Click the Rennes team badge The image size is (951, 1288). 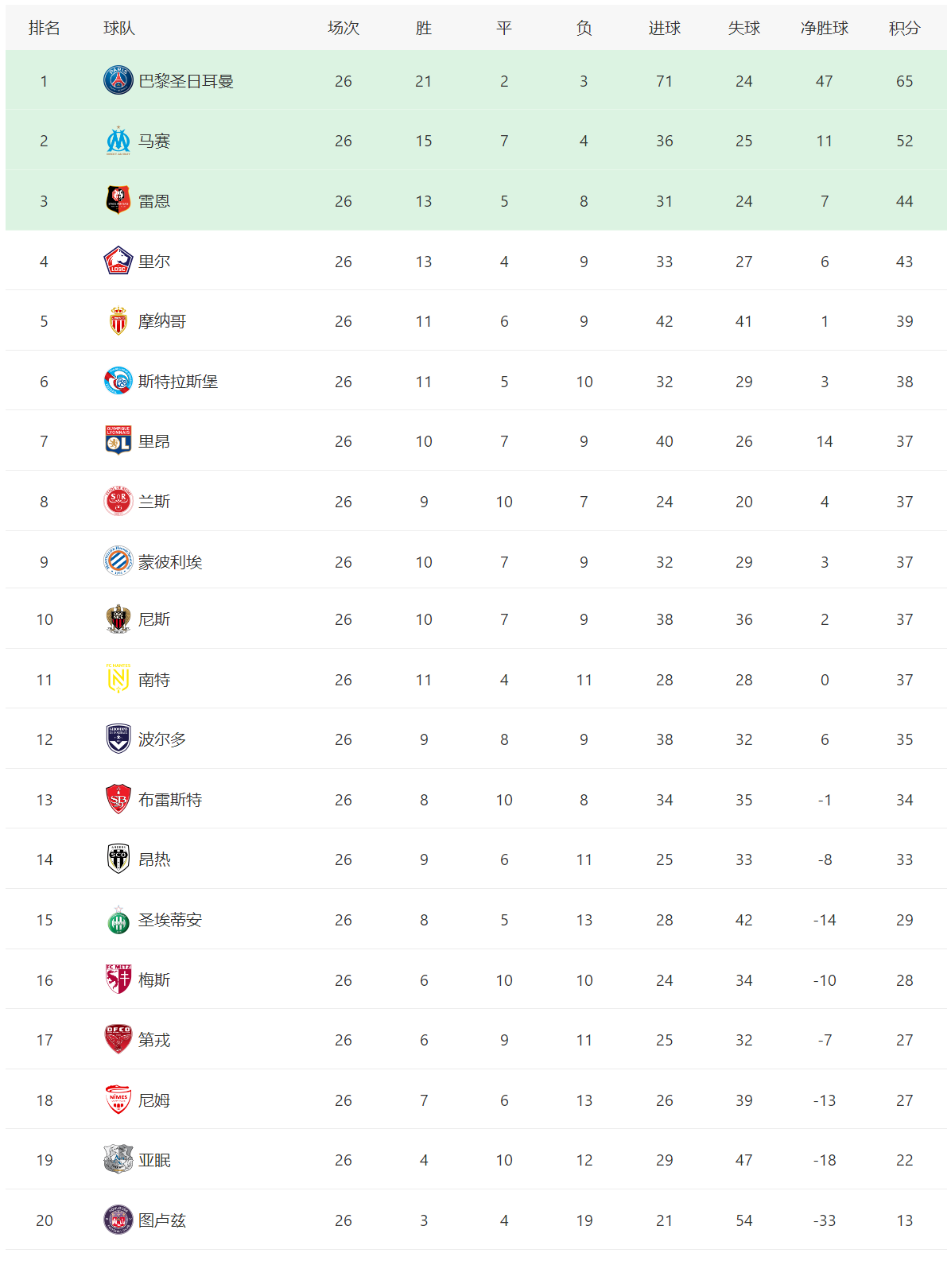pyautogui.click(x=118, y=200)
